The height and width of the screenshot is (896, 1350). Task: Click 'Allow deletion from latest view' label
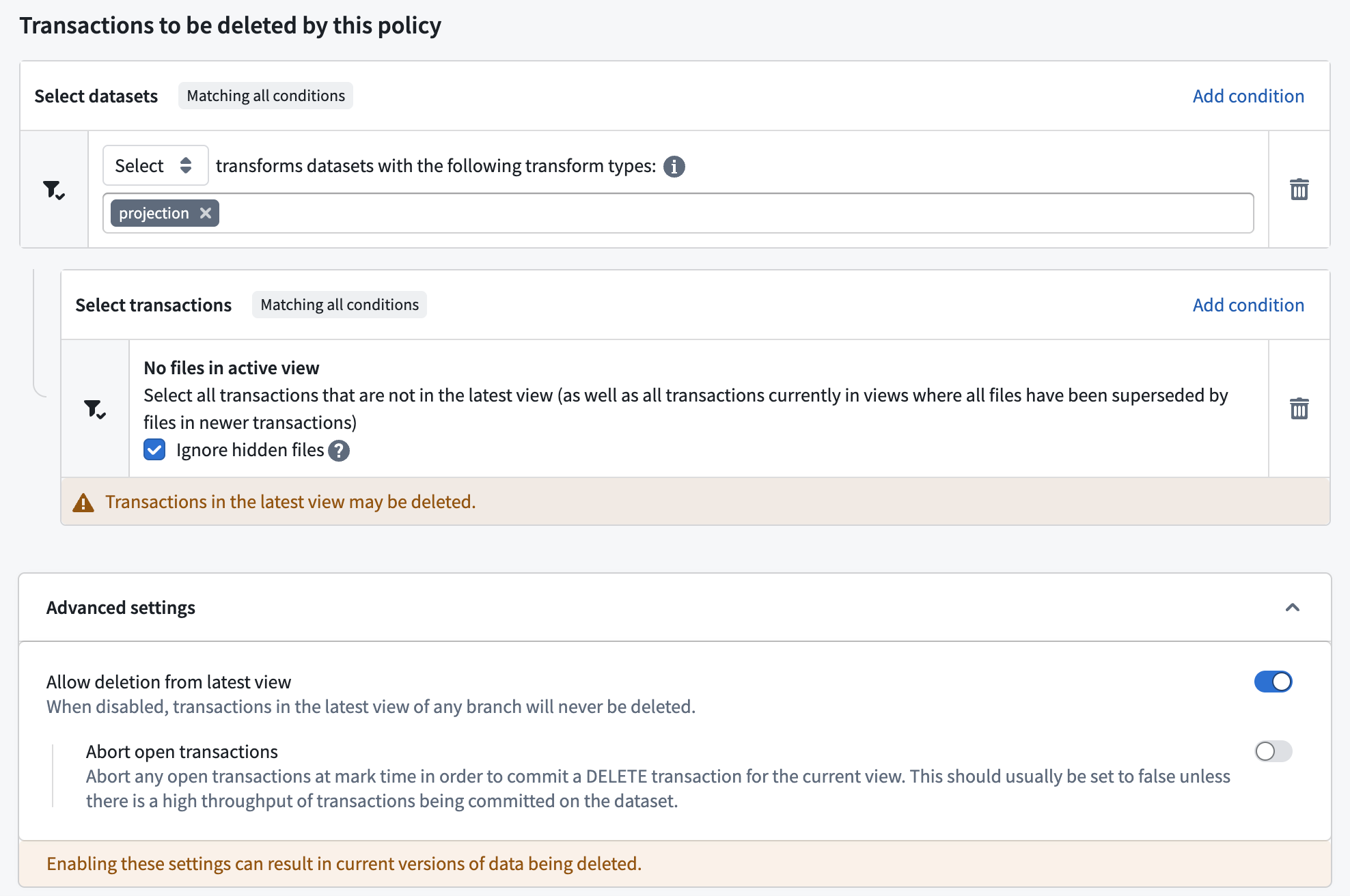(x=169, y=682)
